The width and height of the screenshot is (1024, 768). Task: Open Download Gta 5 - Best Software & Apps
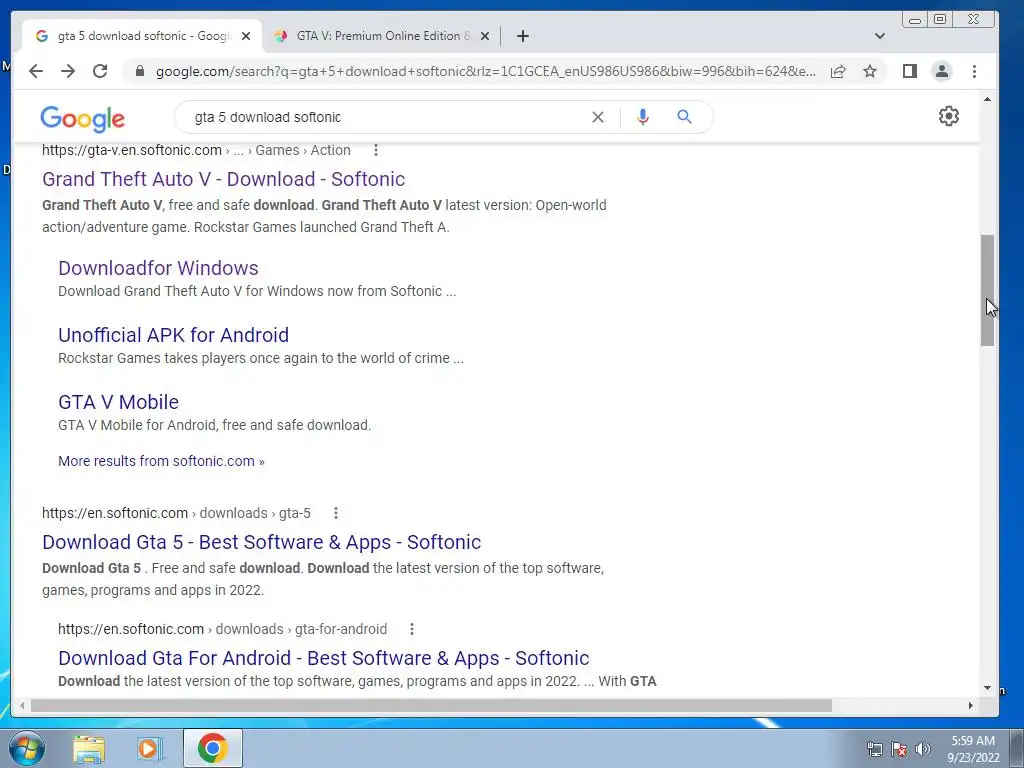[261, 542]
